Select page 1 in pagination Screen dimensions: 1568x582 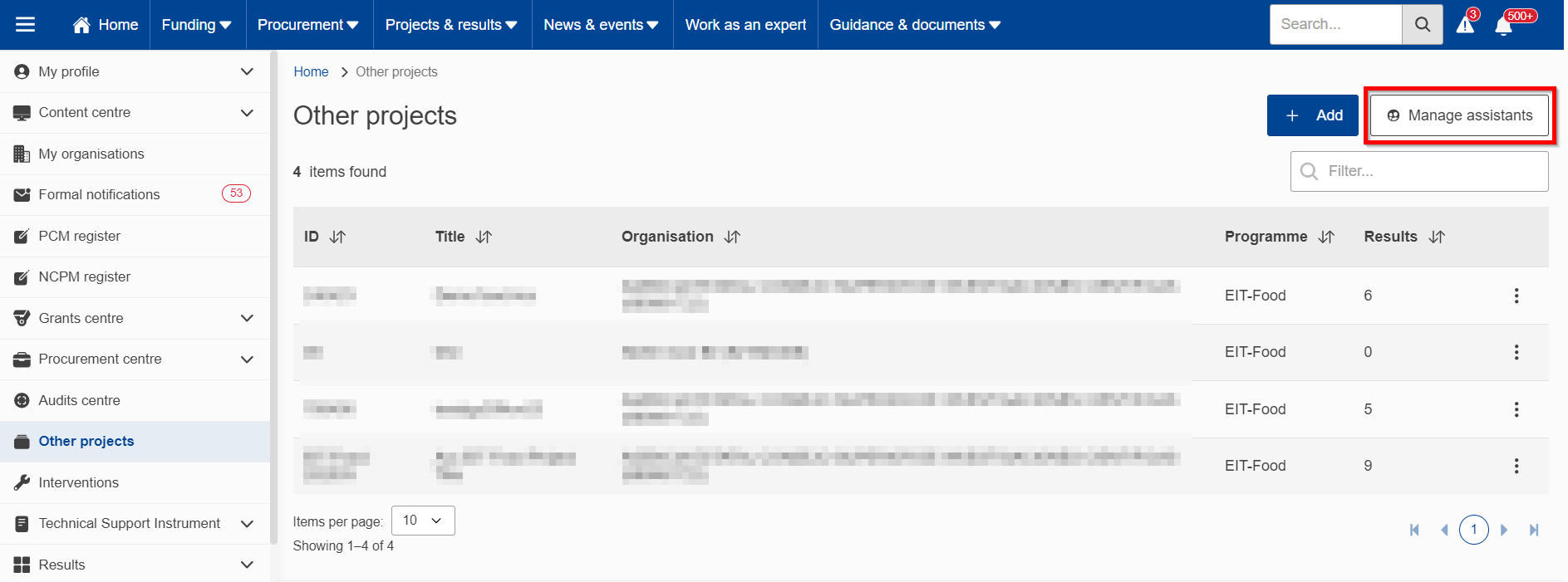click(1474, 530)
